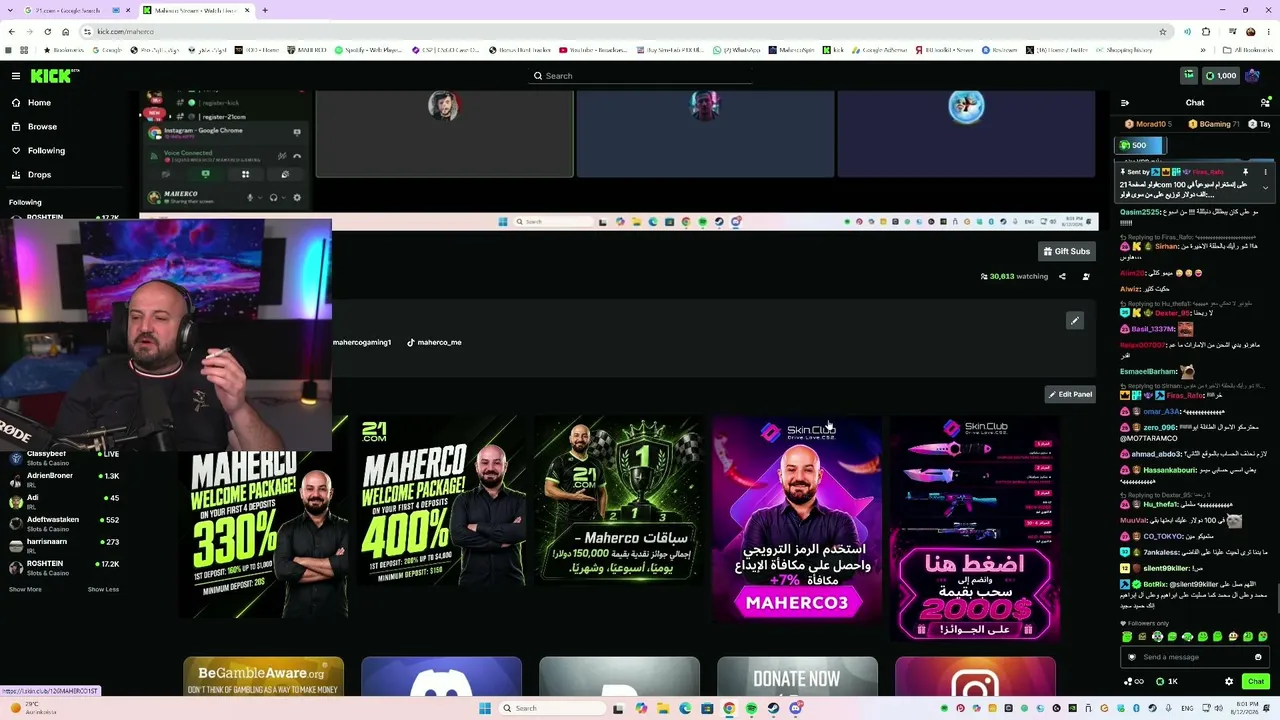1280x720 pixels.
Task: Open chat settings gear
Action: pos(1229,682)
